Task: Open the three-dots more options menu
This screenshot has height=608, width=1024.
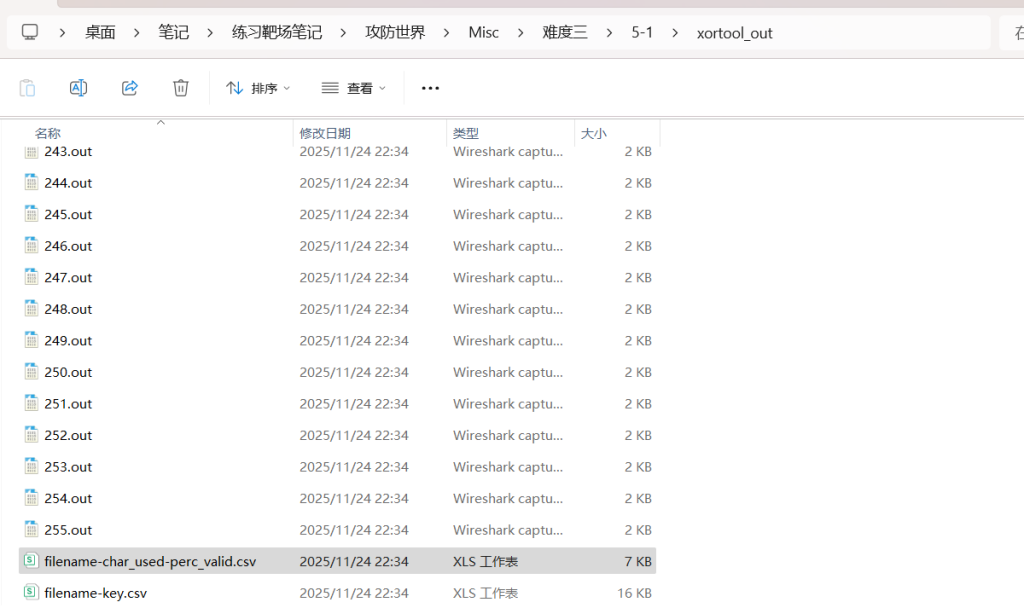Action: click(430, 88)
